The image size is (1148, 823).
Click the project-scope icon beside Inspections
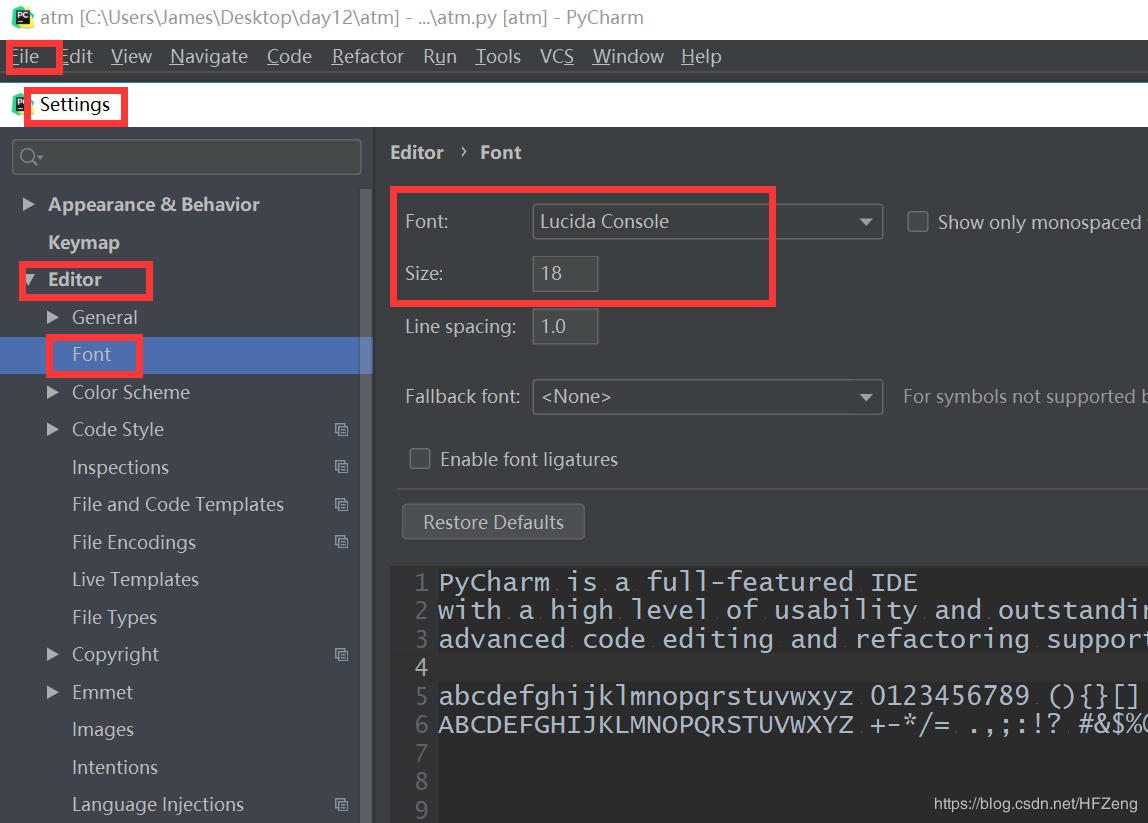[x=341, y=467]
